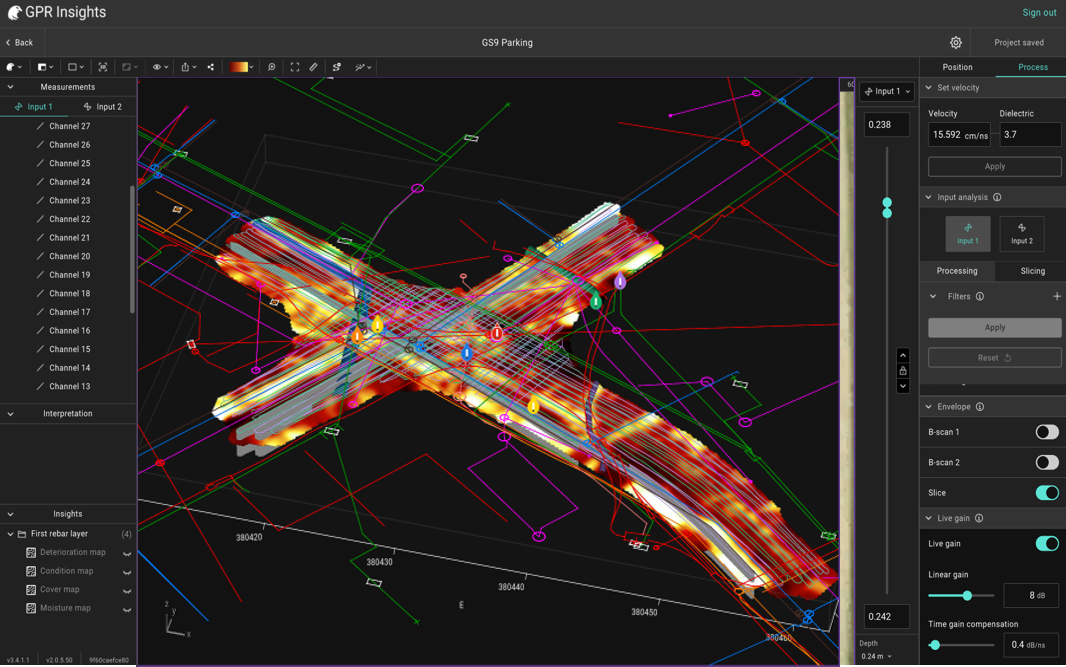The image size is (1066, 667).
Task: Disable the Live gain toggle
Action: click(1046, 544)
